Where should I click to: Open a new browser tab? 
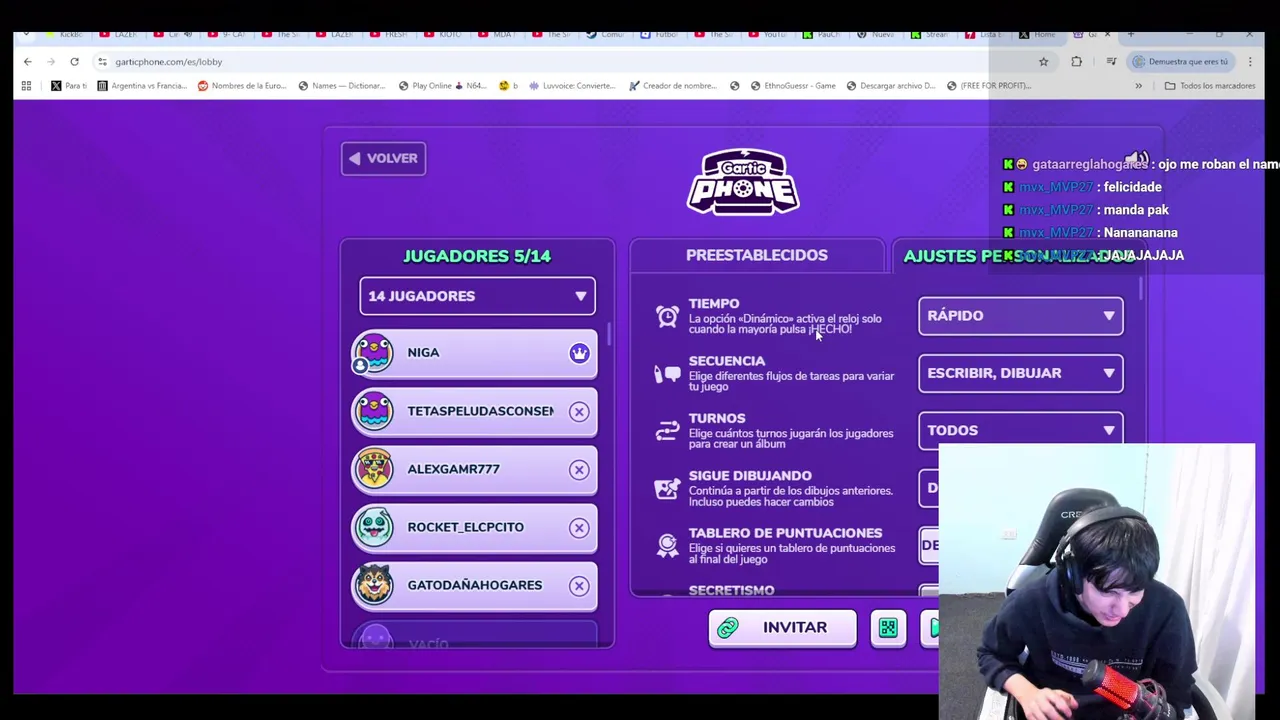pyautogui.click(x=1130, y=34)
